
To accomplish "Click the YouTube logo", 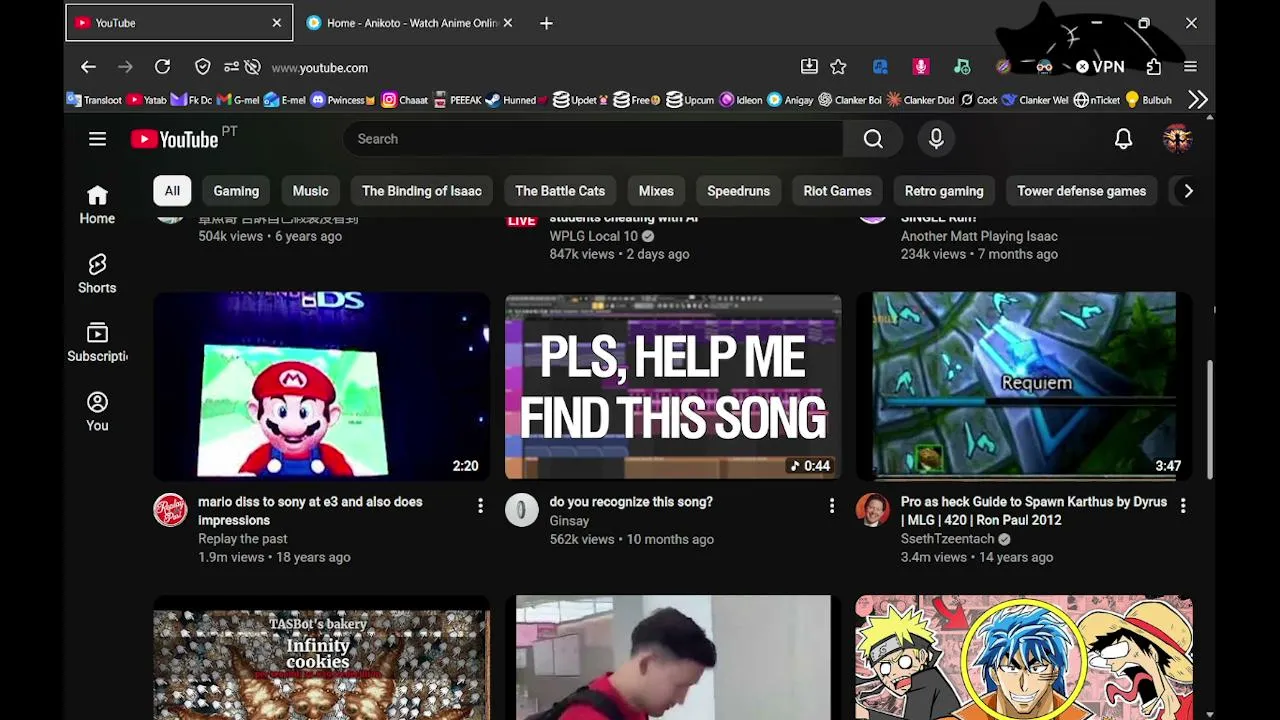I will [x=175, y=139].
